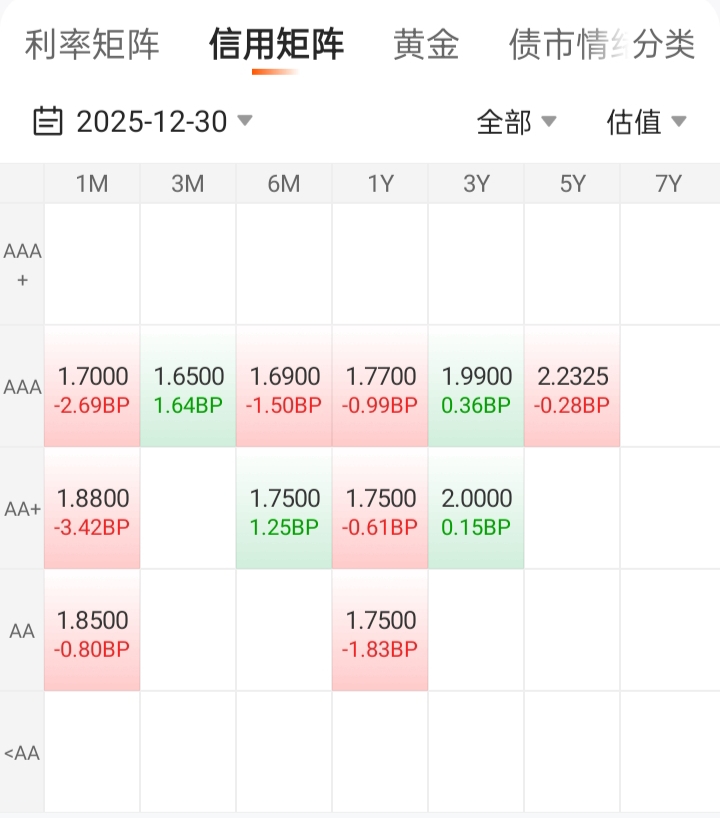Select the AAA 1M cell showing 1.7000
The width and height of the screenshot is (720, 818).
[93, 388]
